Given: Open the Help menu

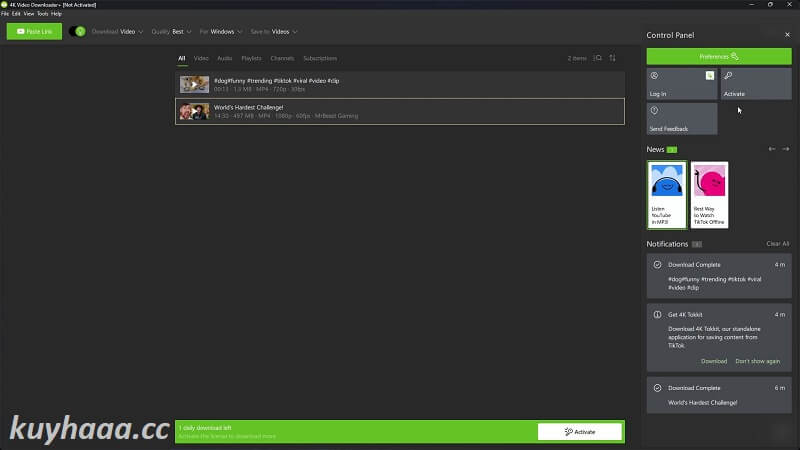Looking at the screenshot, I should pyautogui.click(x=56, y=14).
